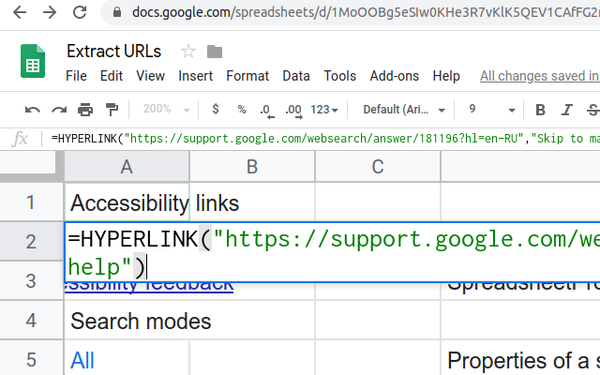
Task: Open the Add-ons menu
Action: coord(394,76)
